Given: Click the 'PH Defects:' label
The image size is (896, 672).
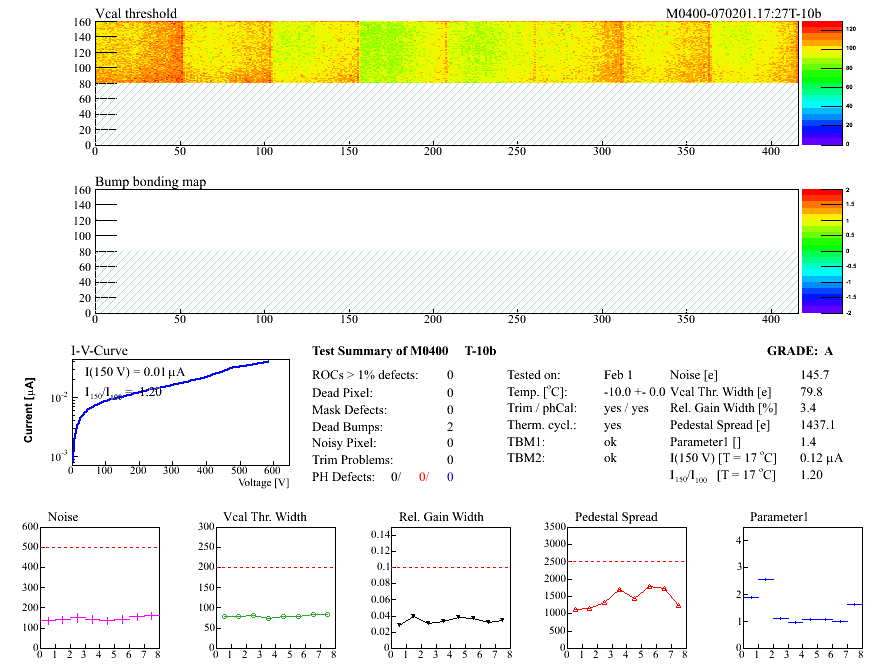Looking at the screenshot, I should [x=343, y=477].
